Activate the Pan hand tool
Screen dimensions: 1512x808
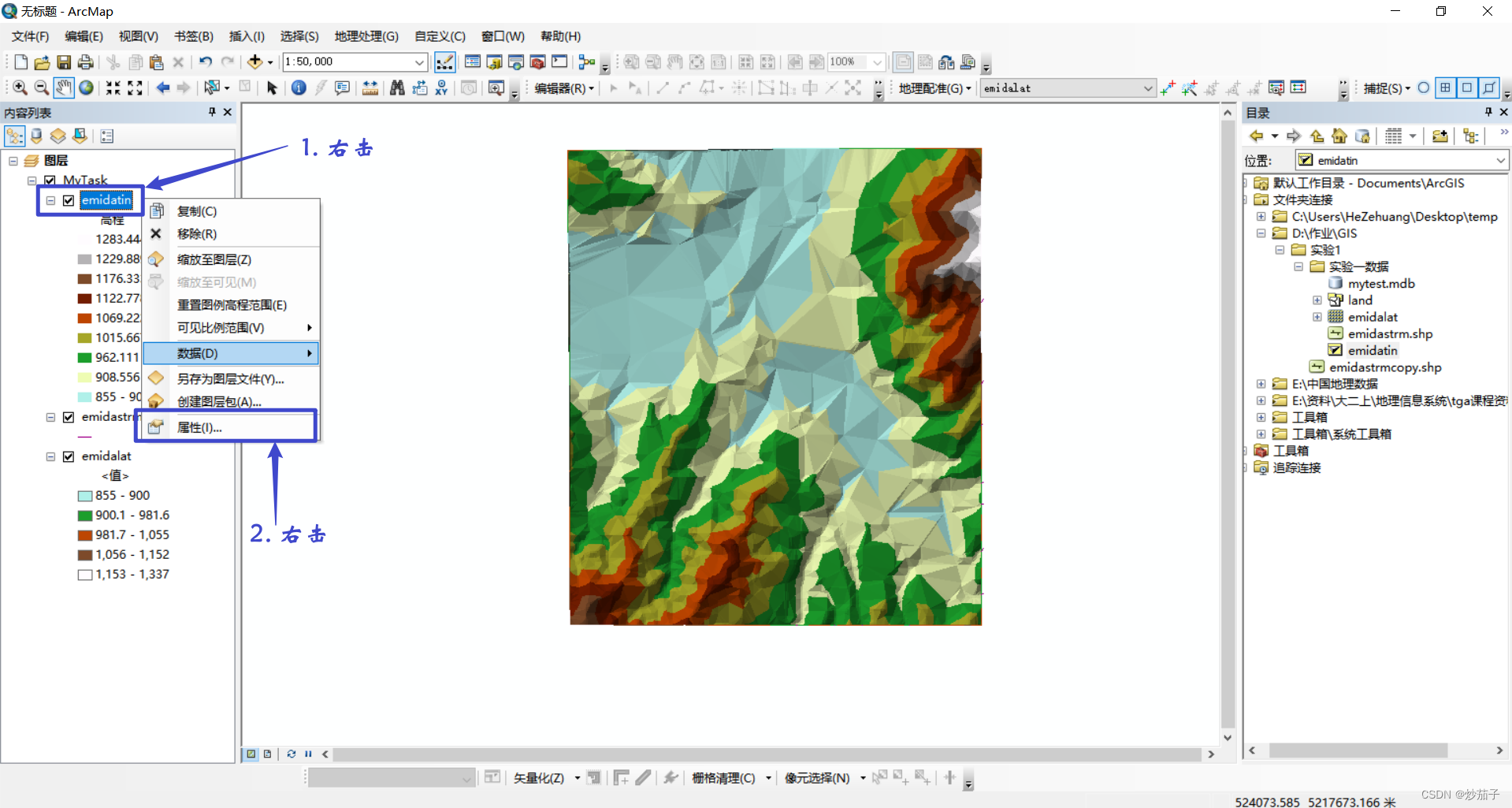[64, 88]
